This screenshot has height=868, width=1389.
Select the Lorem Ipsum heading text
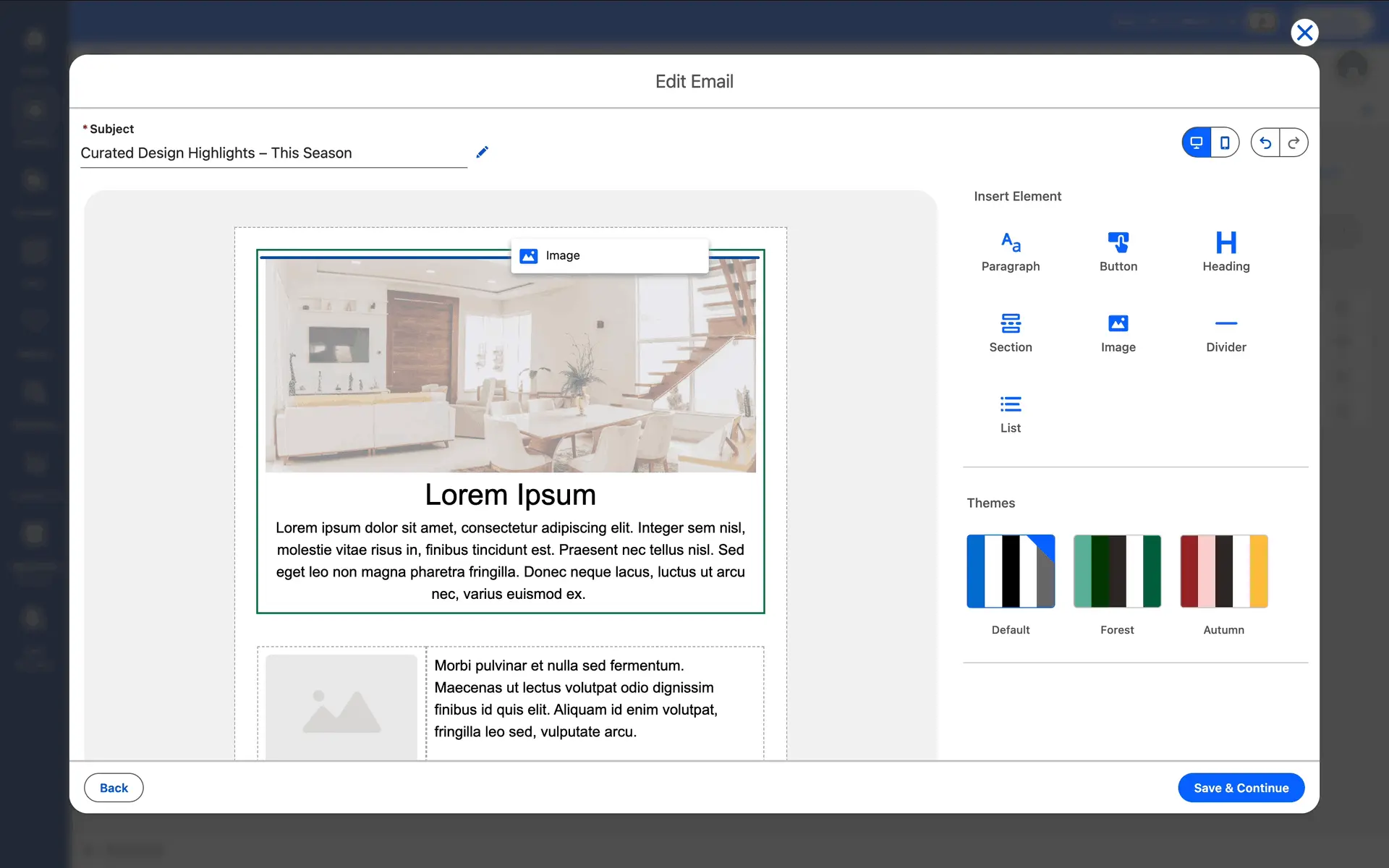pyautogui.click(x=510, y=495)
